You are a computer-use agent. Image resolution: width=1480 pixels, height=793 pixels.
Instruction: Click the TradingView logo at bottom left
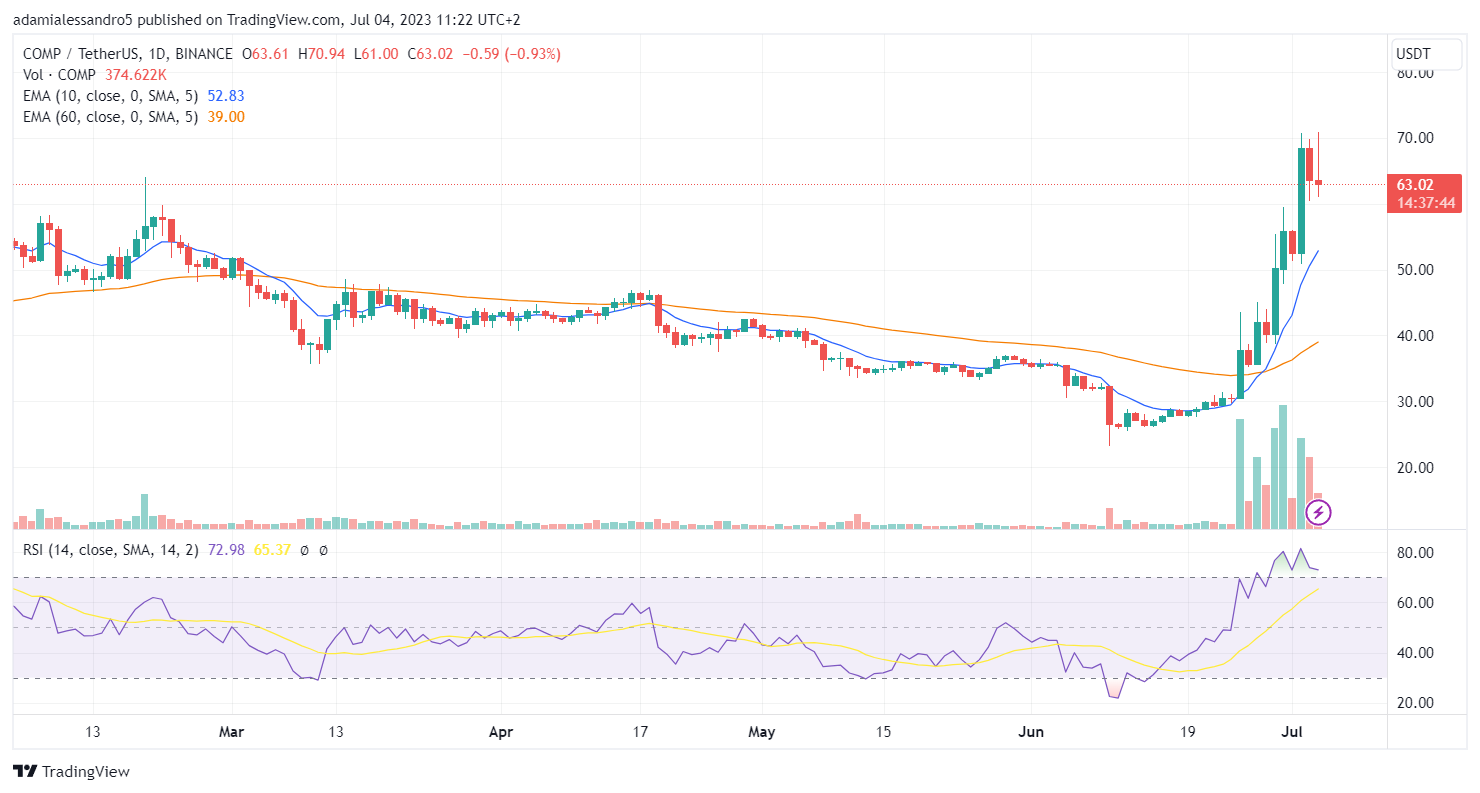71,771
